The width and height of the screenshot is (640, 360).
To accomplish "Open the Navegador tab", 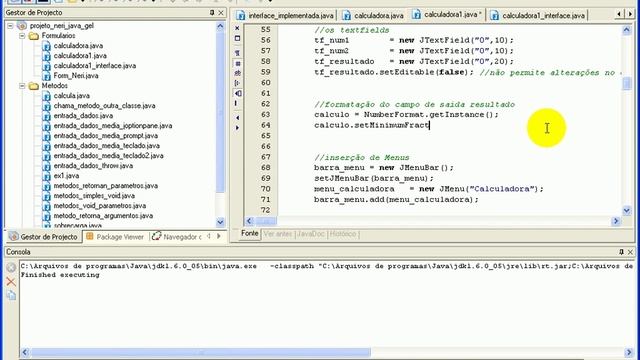I will [x=177, y=237].
